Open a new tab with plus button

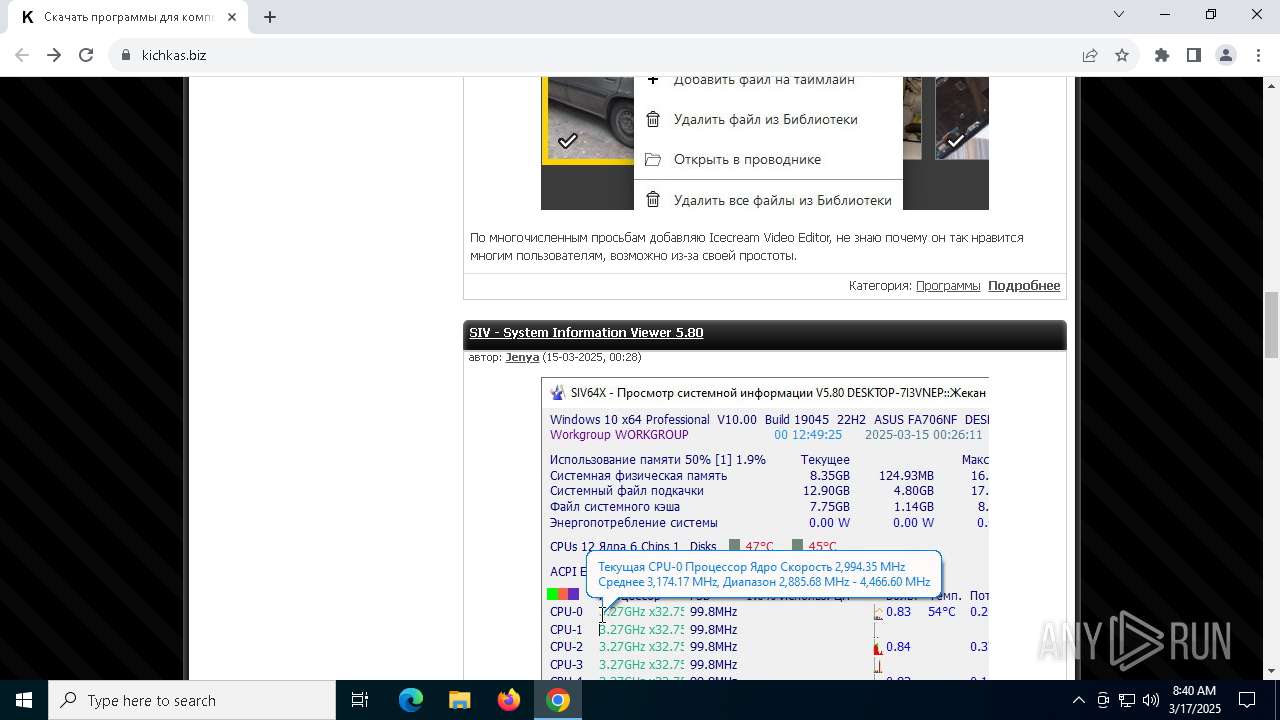pyautogui.click(x=270, y=17)
